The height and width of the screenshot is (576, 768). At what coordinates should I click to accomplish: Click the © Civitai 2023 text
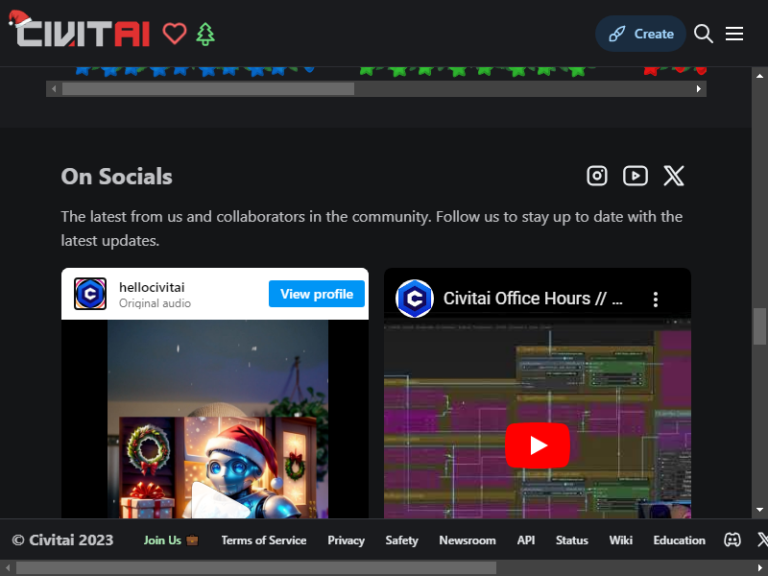coord(63,540)
